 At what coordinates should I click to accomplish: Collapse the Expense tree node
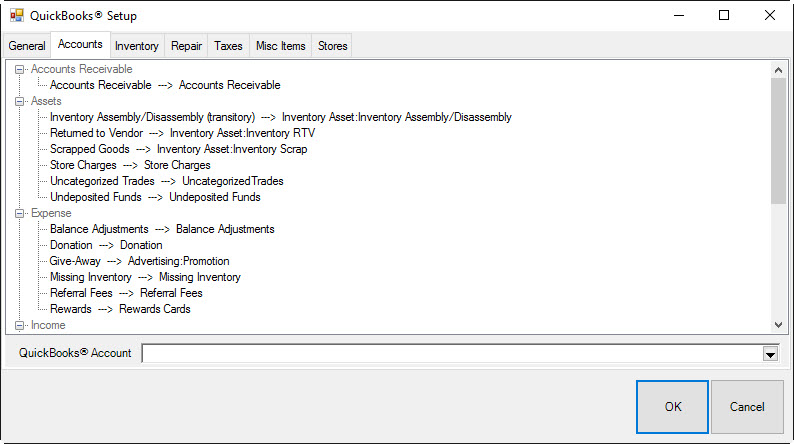(20, 213)
